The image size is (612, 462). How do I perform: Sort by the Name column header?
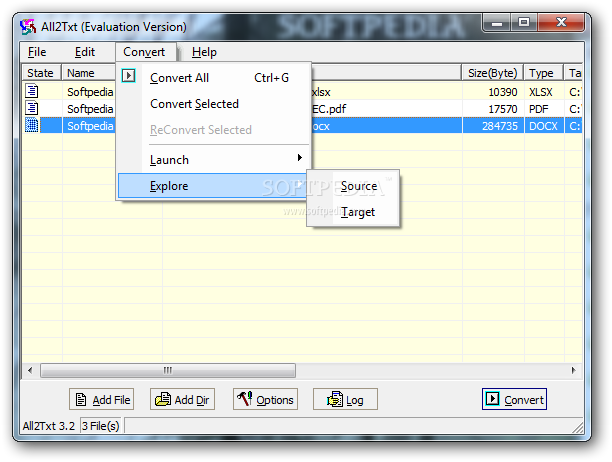point(89,73)
